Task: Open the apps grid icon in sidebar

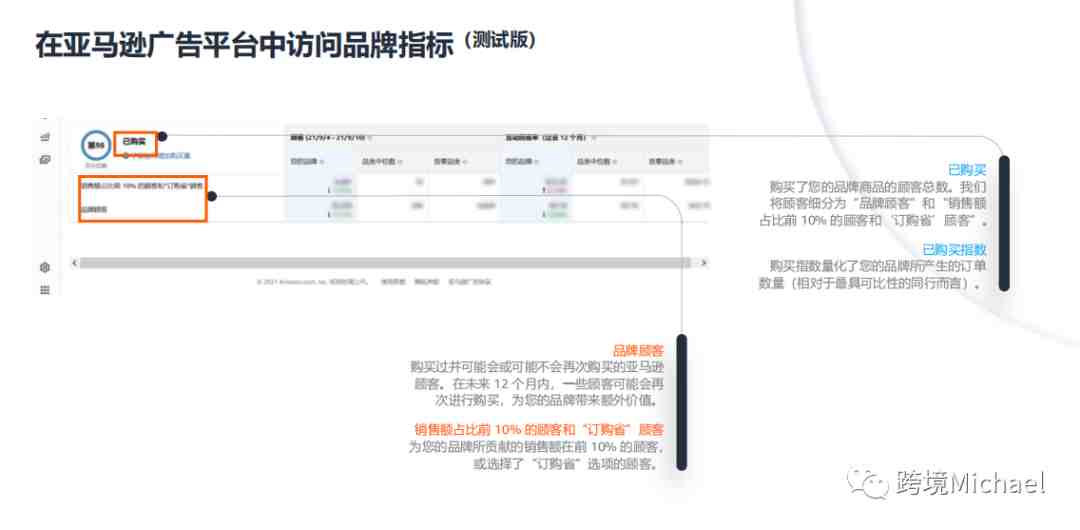Action: tap(45, 290)
